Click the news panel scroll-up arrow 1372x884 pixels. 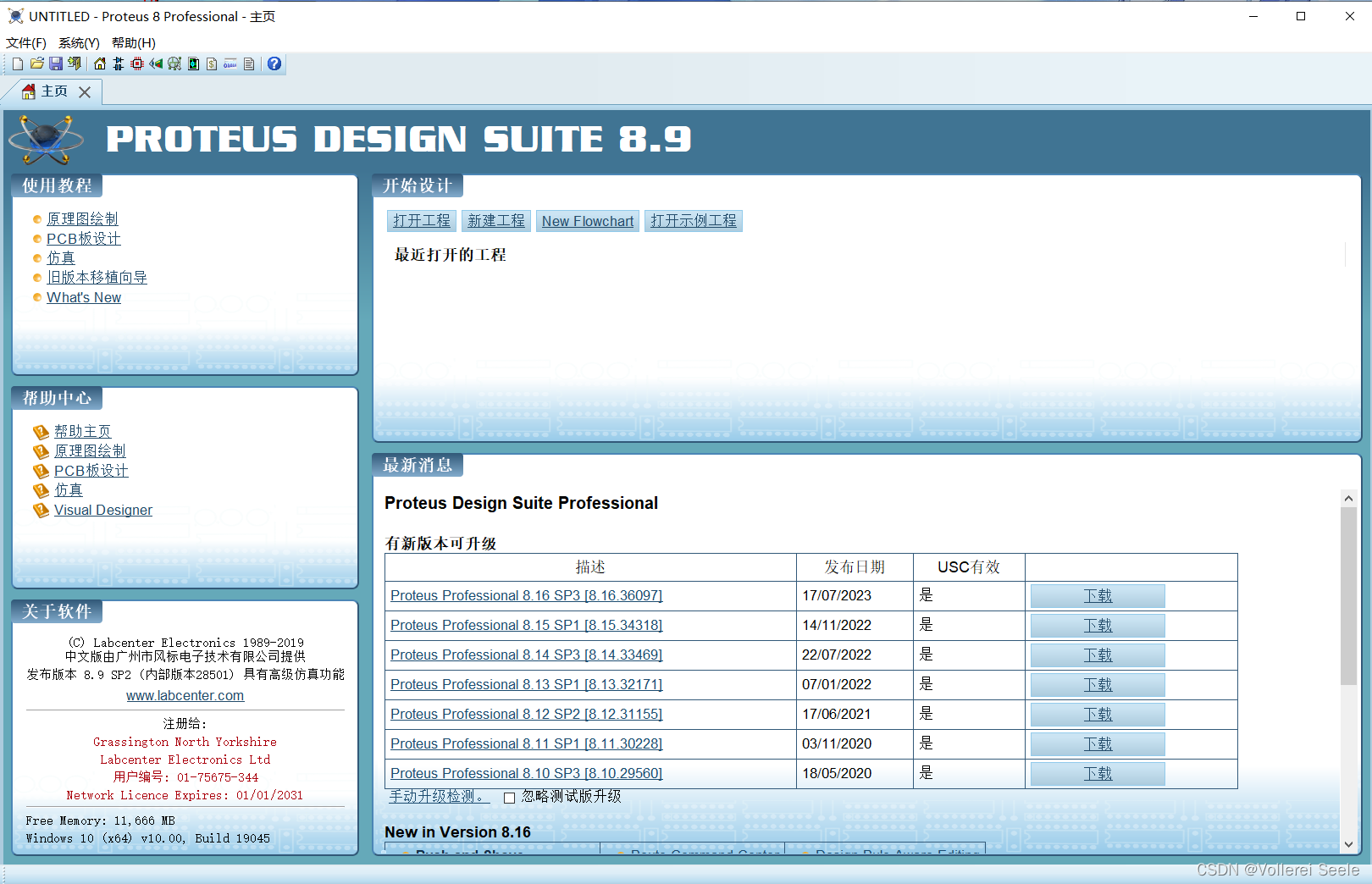click(1348, 499)
